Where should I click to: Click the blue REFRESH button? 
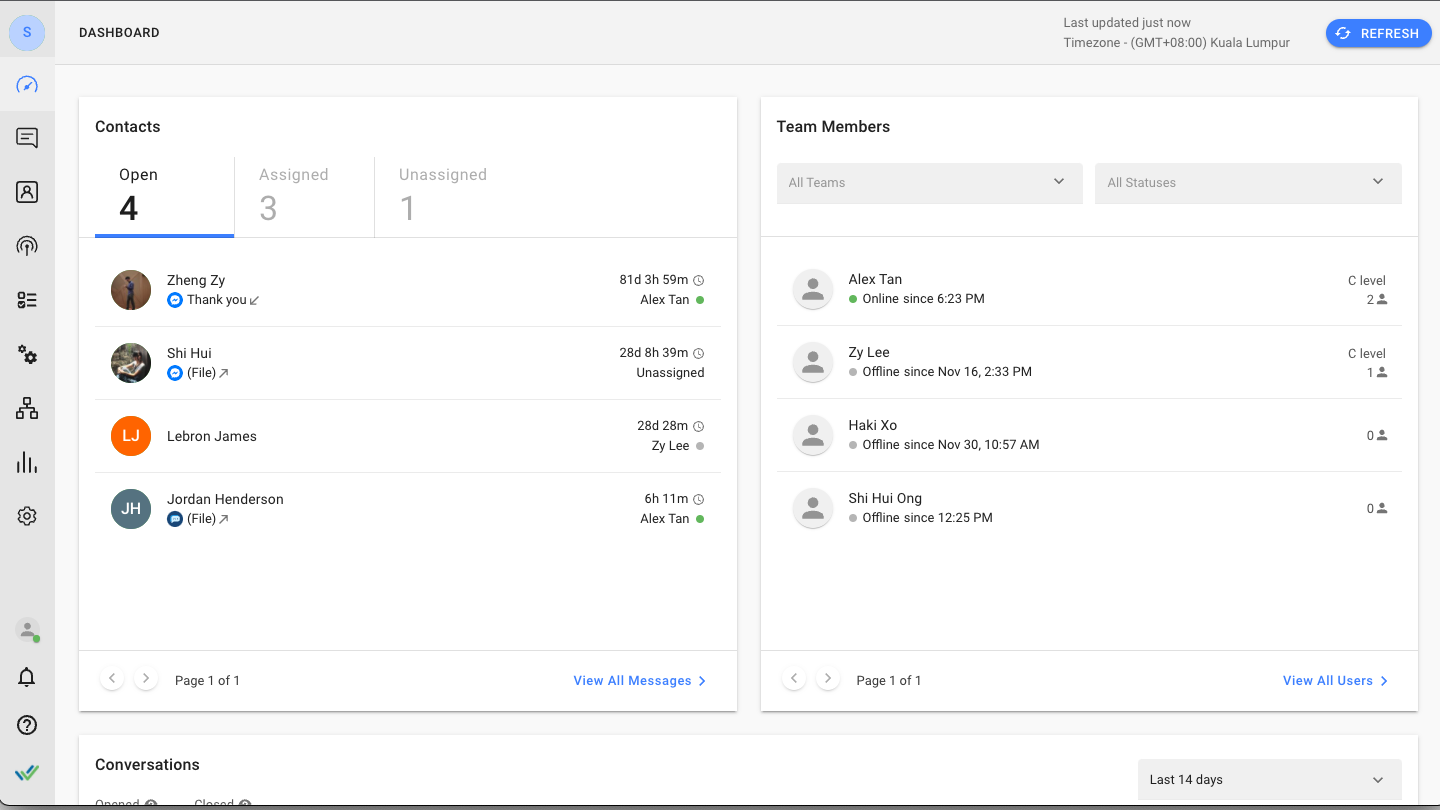[1378, 33]
